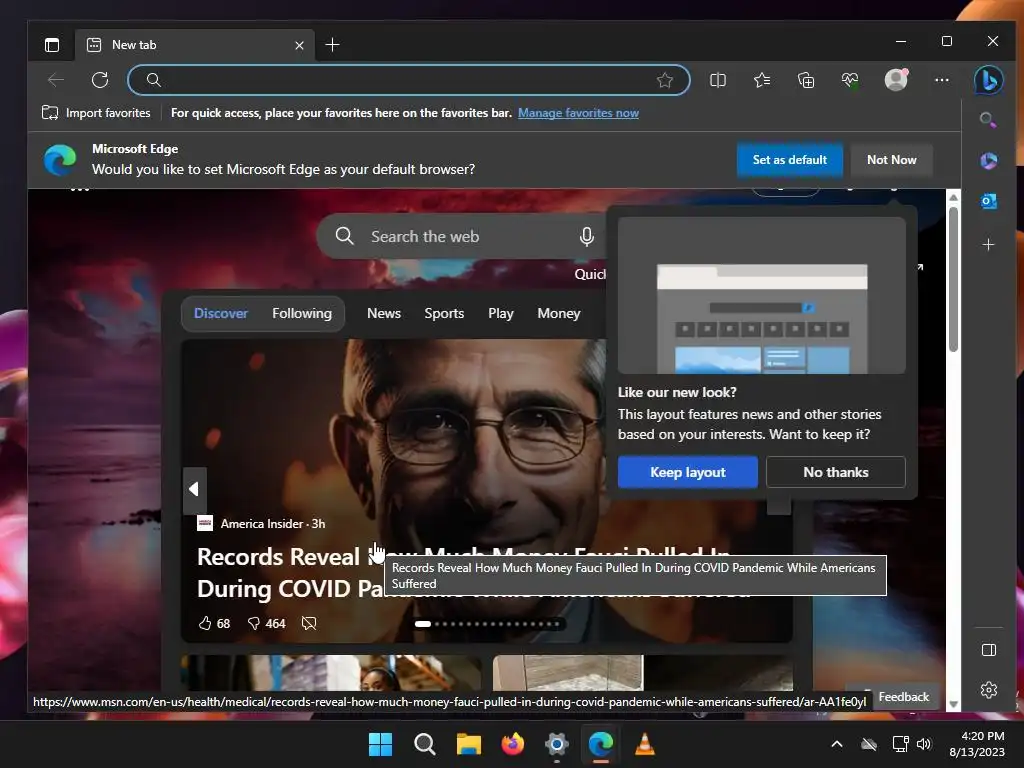Open File Explorer from taskbar
This screenshot has height=768, width=1024.
point(468,744)
